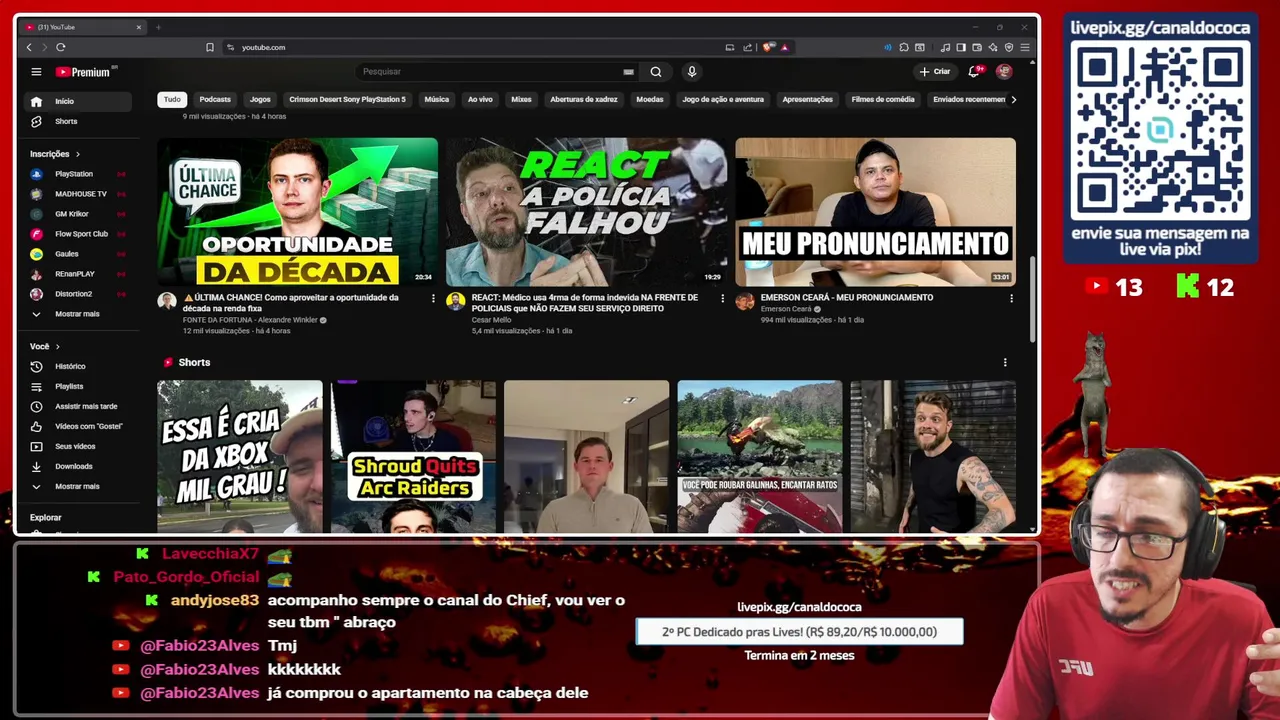Click the Brave Shields lion icon
This screenshot has height=720, width=1280.
click(768, 47)
